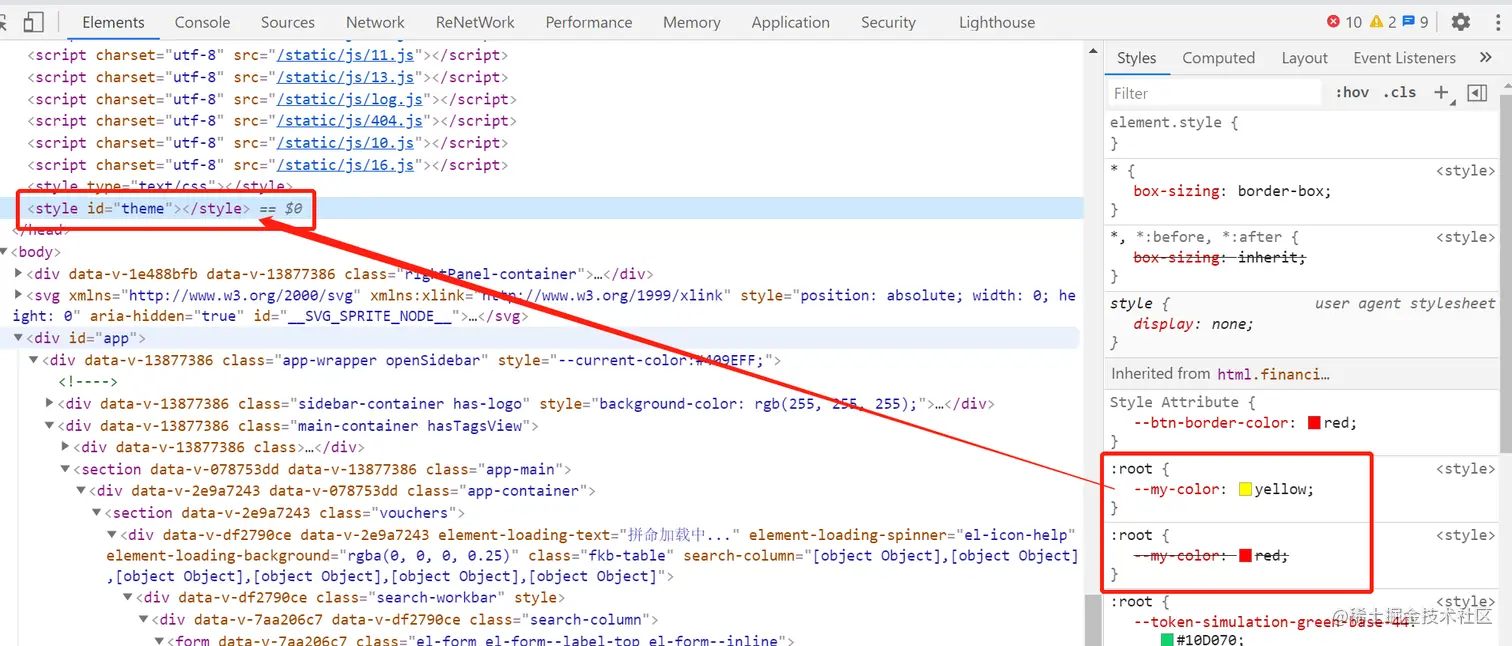Switch to the Sources tab
The height and width of the screenshot is (646, 1512).
pos(288,22)
